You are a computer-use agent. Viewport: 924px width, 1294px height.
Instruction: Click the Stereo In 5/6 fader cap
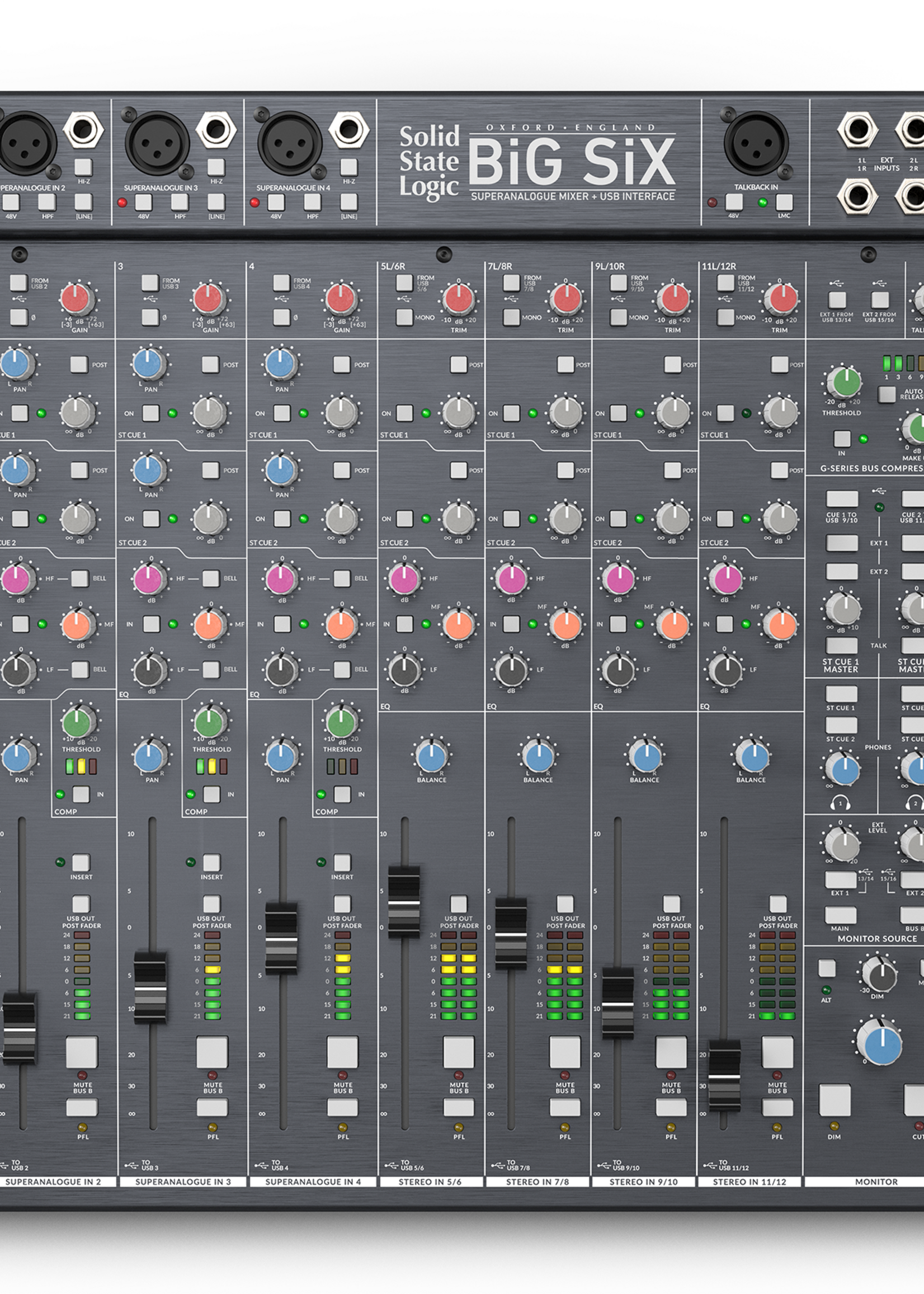(x=404, y=903)
